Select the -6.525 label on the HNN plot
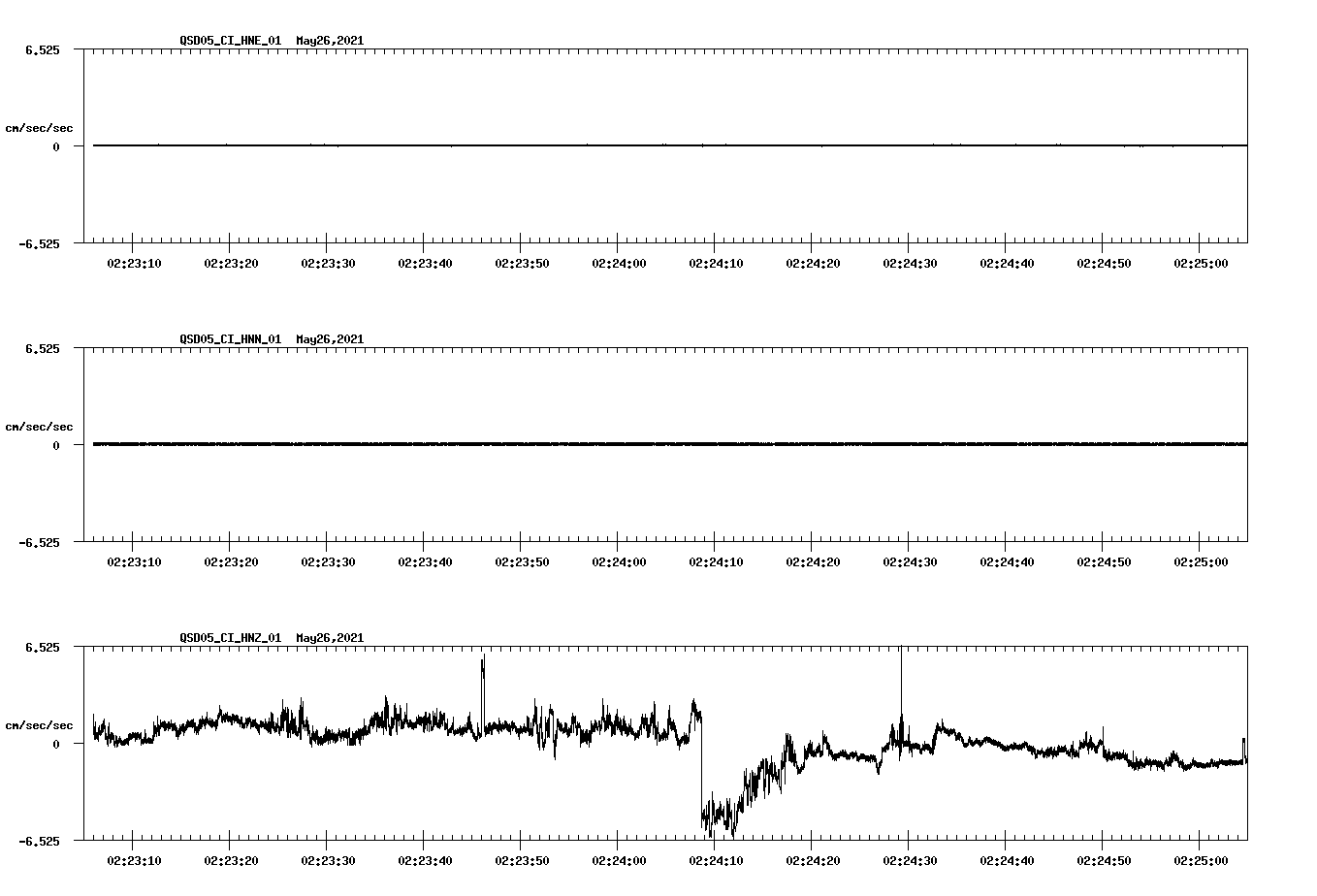The height and width of the screenshot is (896, 1317). [39, 542]
